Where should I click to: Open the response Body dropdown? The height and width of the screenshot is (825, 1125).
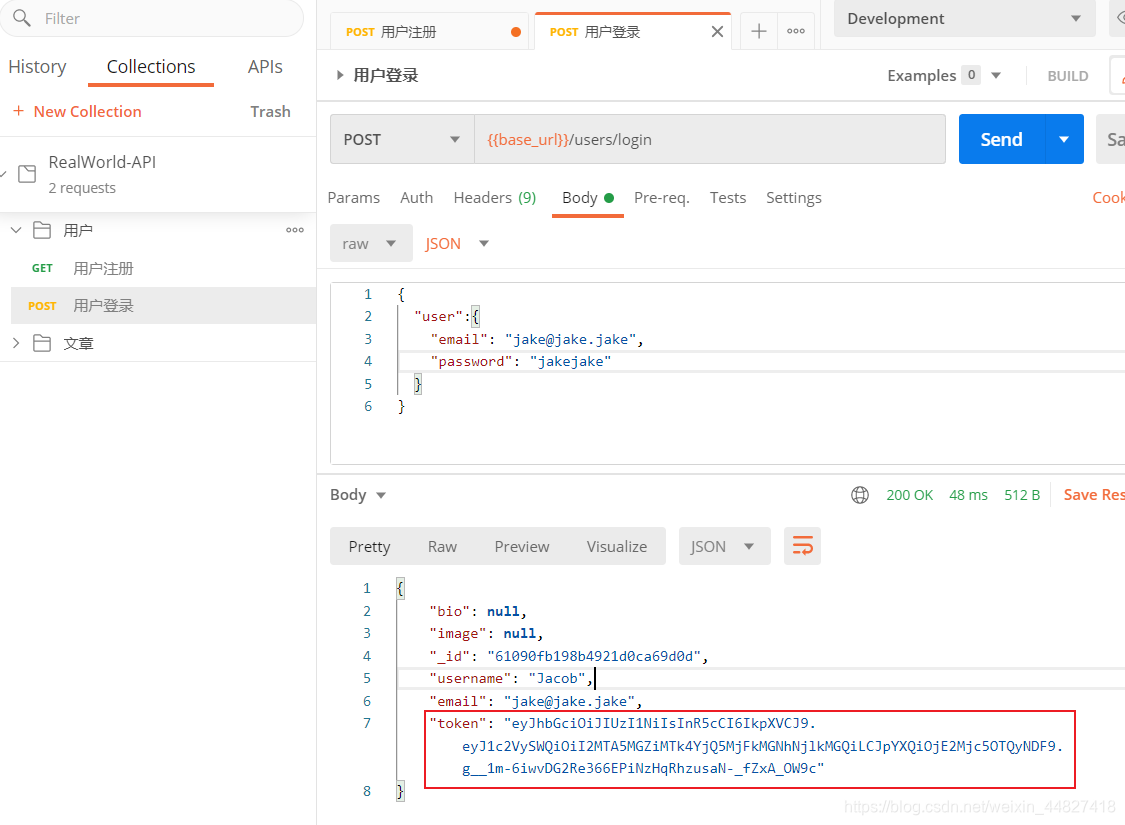(x=358, y=495)
